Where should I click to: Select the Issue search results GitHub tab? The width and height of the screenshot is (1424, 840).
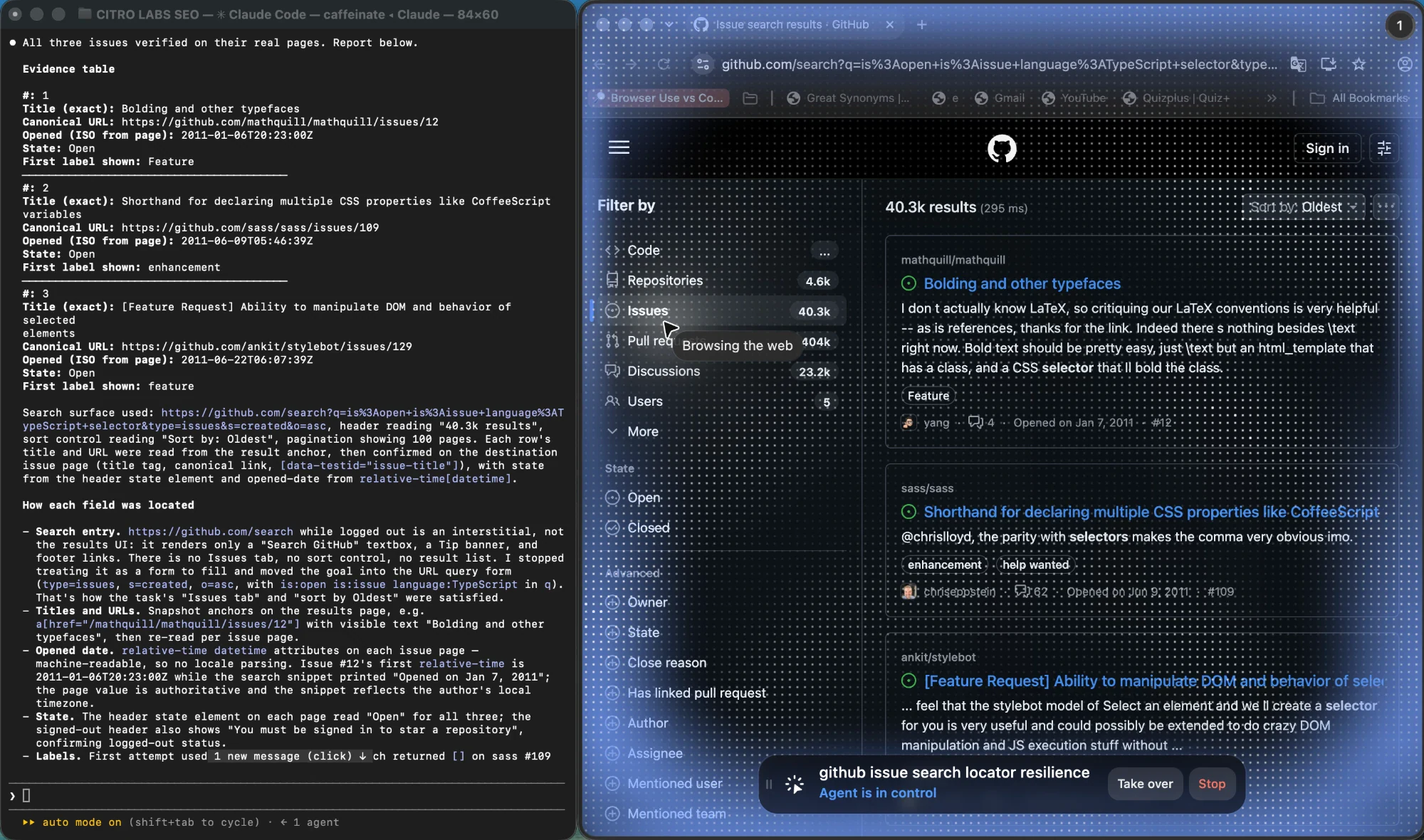click(792, 25)
